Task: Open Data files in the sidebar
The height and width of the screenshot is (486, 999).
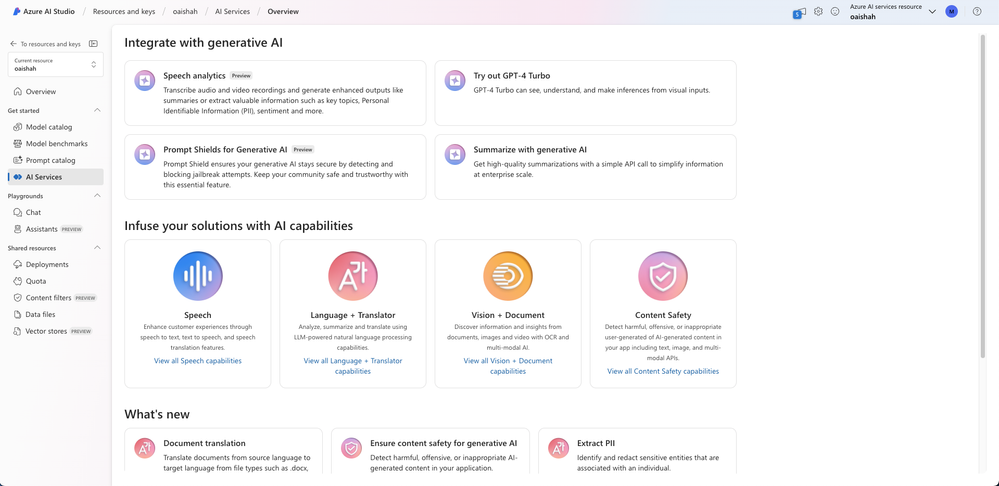Action: point(55,315)
